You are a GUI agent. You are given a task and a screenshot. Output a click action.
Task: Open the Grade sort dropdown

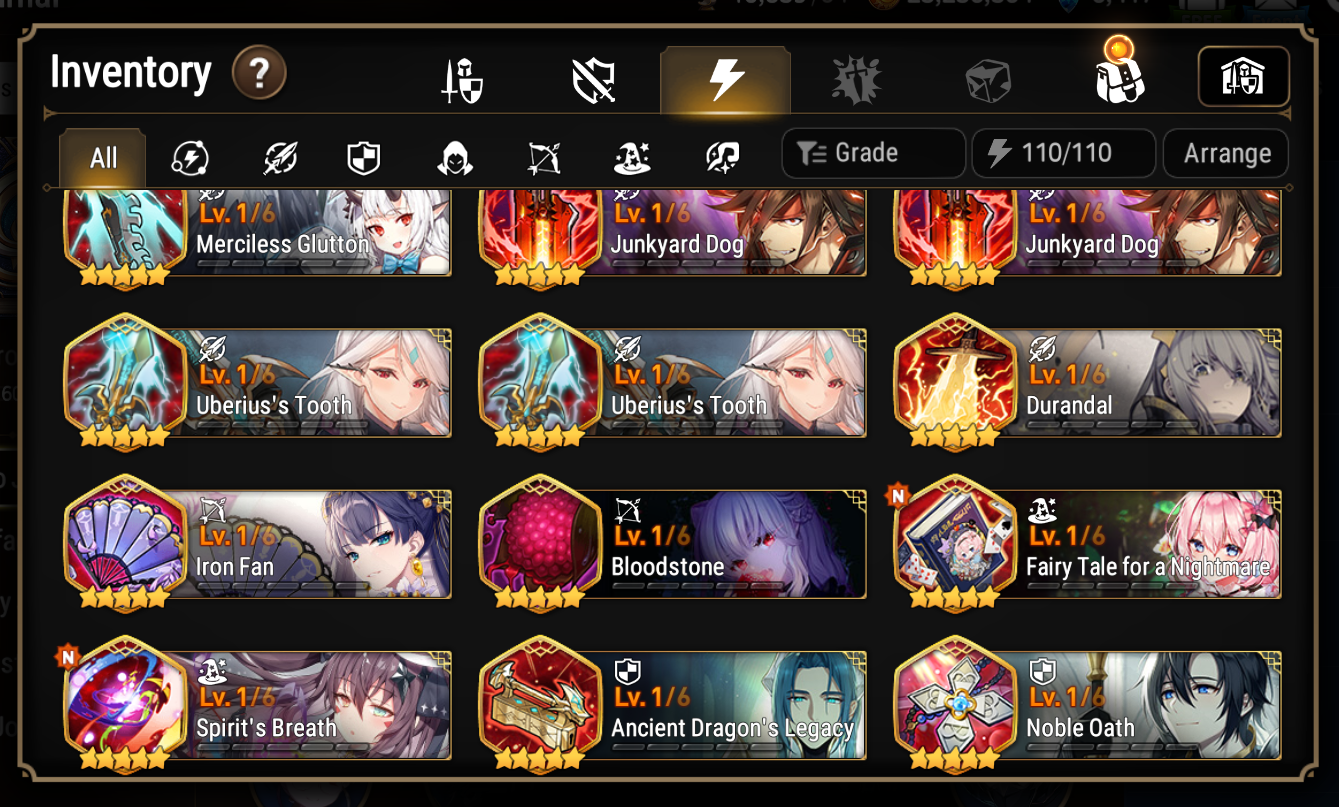pos(874,153)
